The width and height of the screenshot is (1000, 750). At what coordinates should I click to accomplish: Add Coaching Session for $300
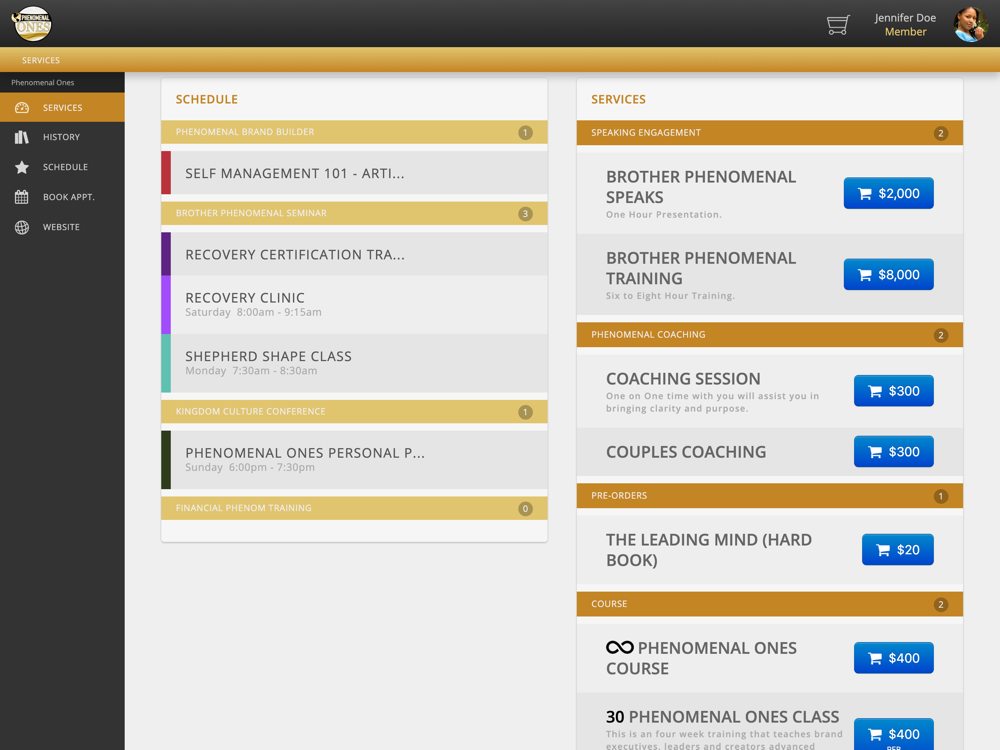coord(893,391)
